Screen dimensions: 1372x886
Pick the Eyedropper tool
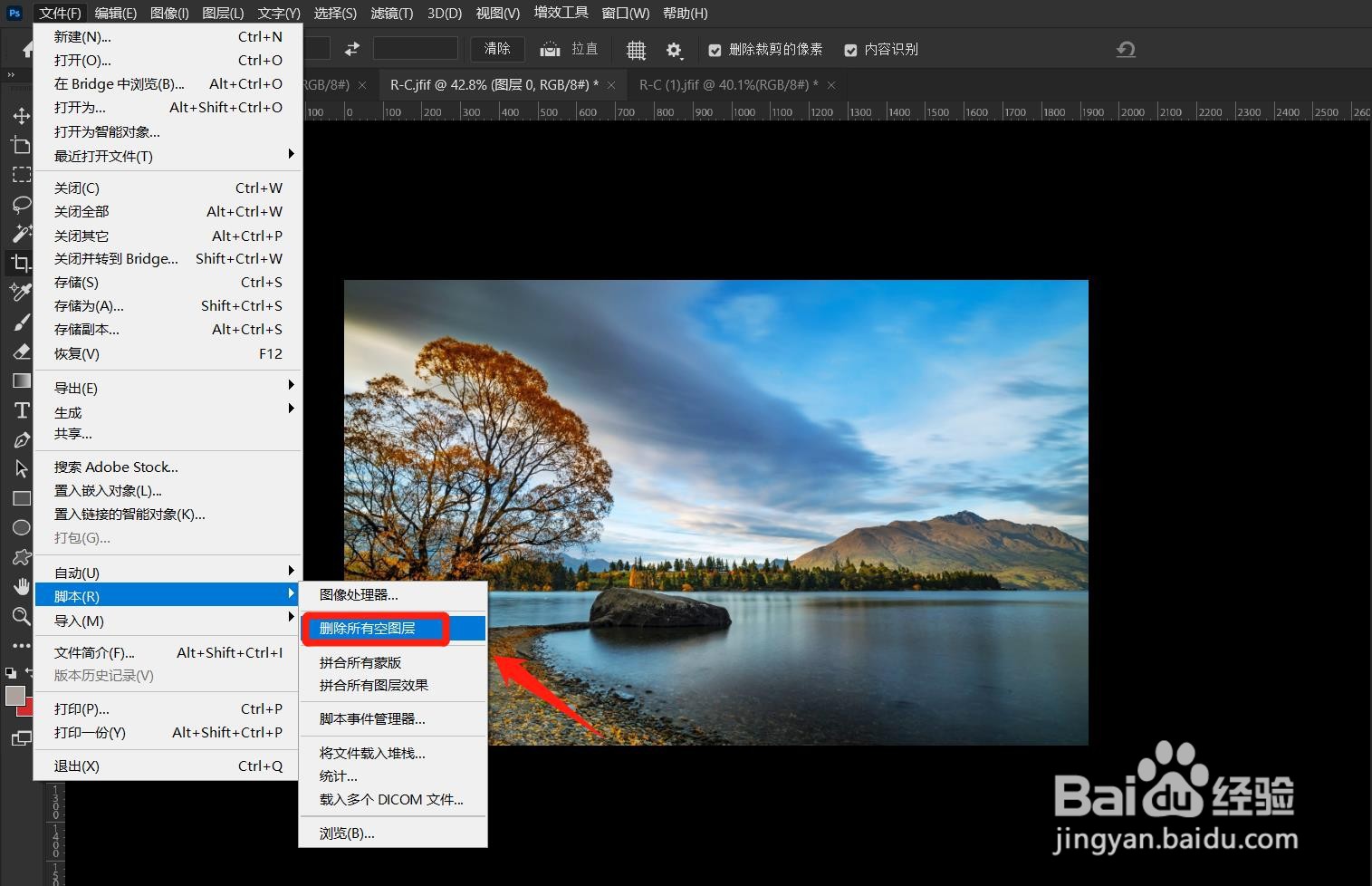pos(21,292)
